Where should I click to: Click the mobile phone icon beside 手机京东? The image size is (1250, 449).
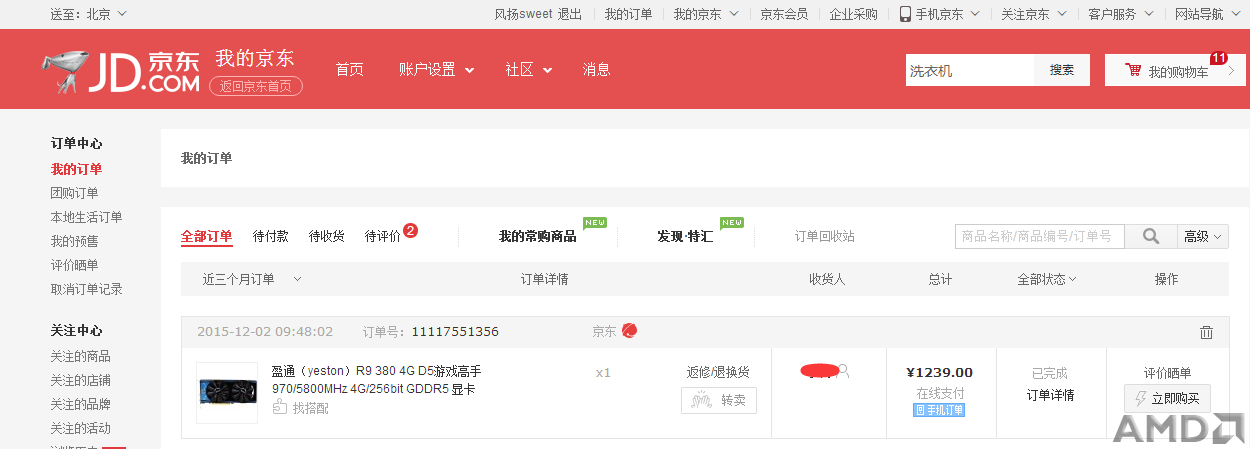click(905, 14)
